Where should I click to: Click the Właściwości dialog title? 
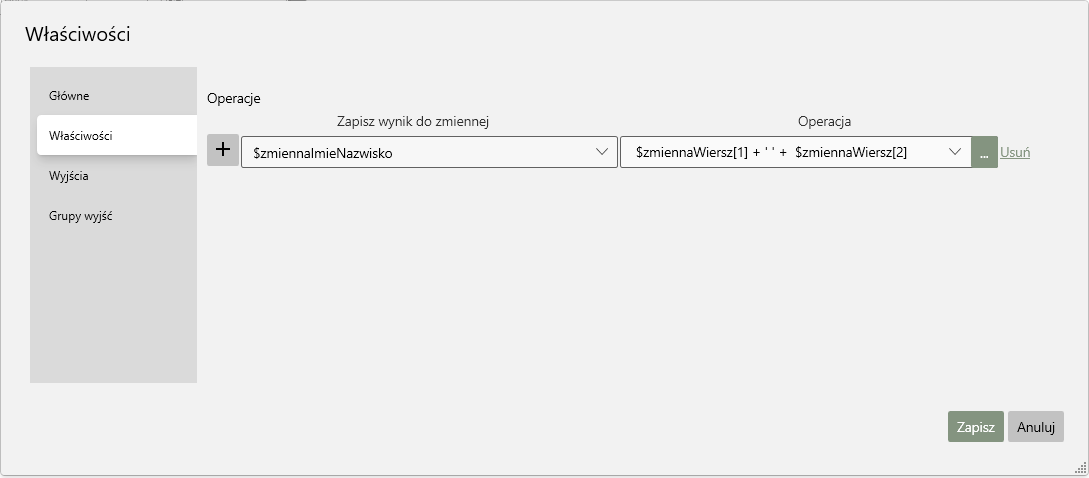click(x=78, y=35)
